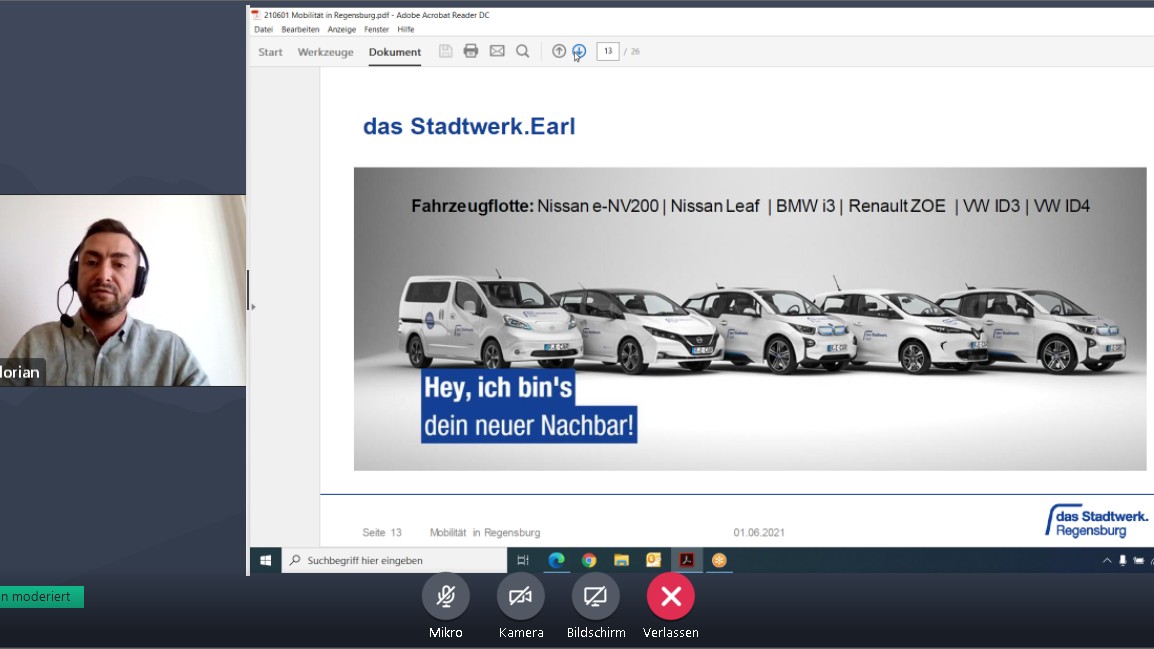Image resolution: width=1154 pixels, height=649 pixels.
Task: Expand the left navigation pane arrow
Action: click(x=253, y=306)
